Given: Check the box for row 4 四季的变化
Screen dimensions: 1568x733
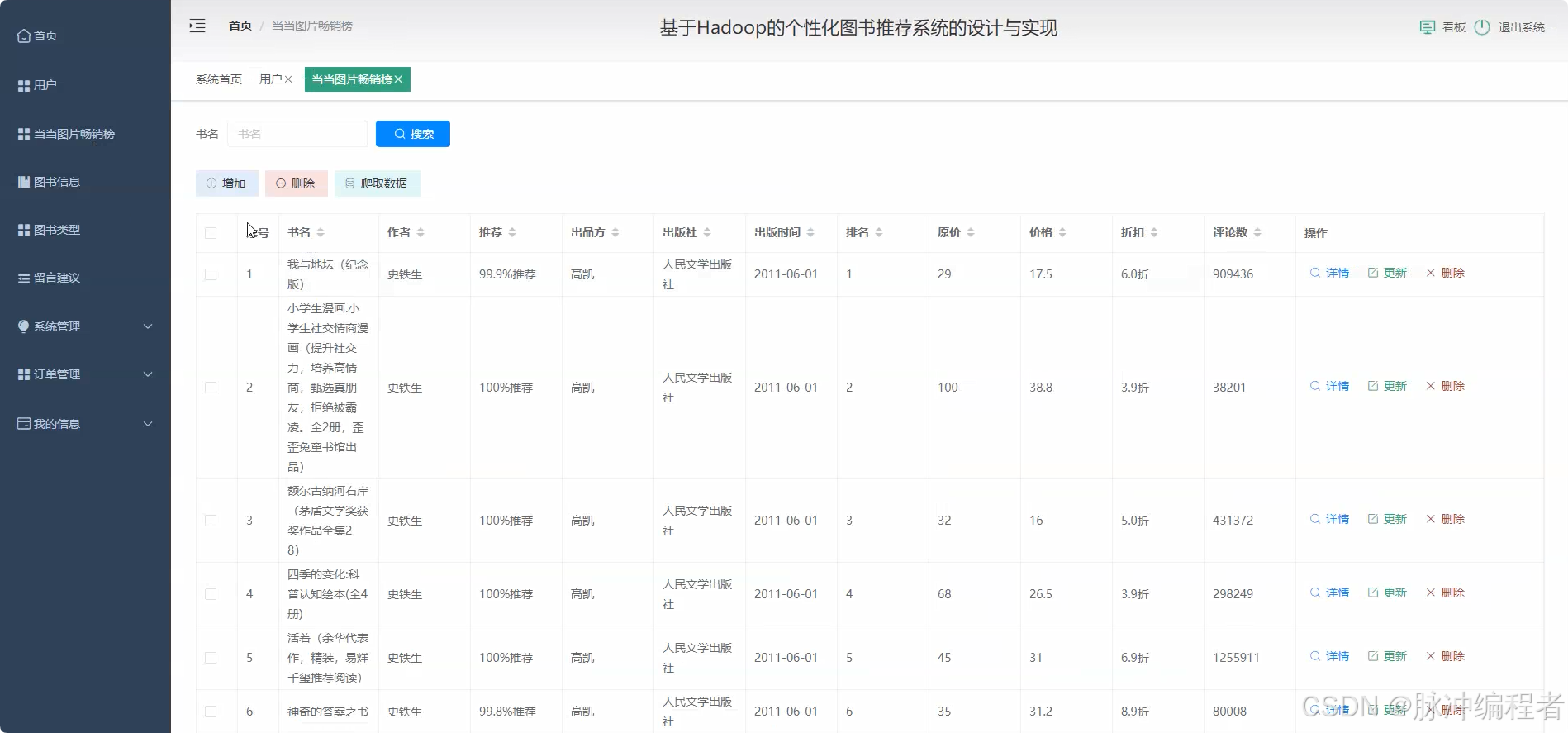Looking at the screenshot, I should pyautogui.click(x=211, y=594).
